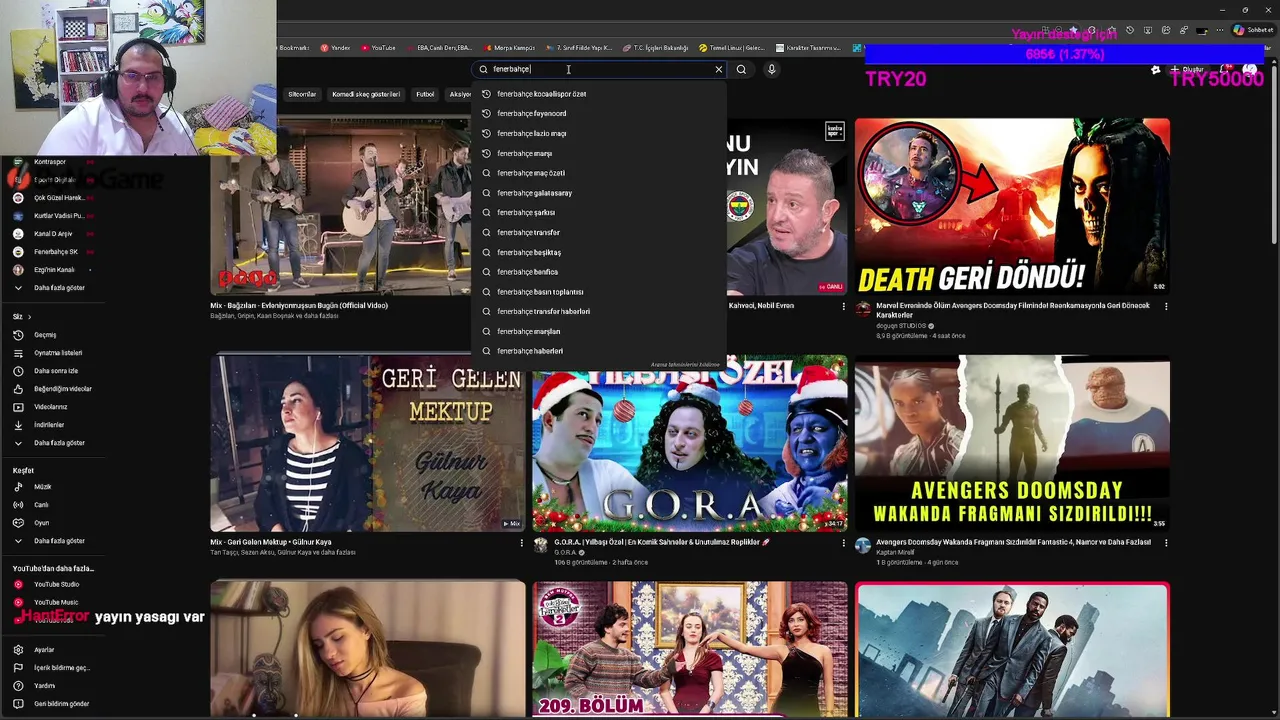Open Ezgi'nin Kanalı subscription channel

pyautogui.click(x=55, y=270)
